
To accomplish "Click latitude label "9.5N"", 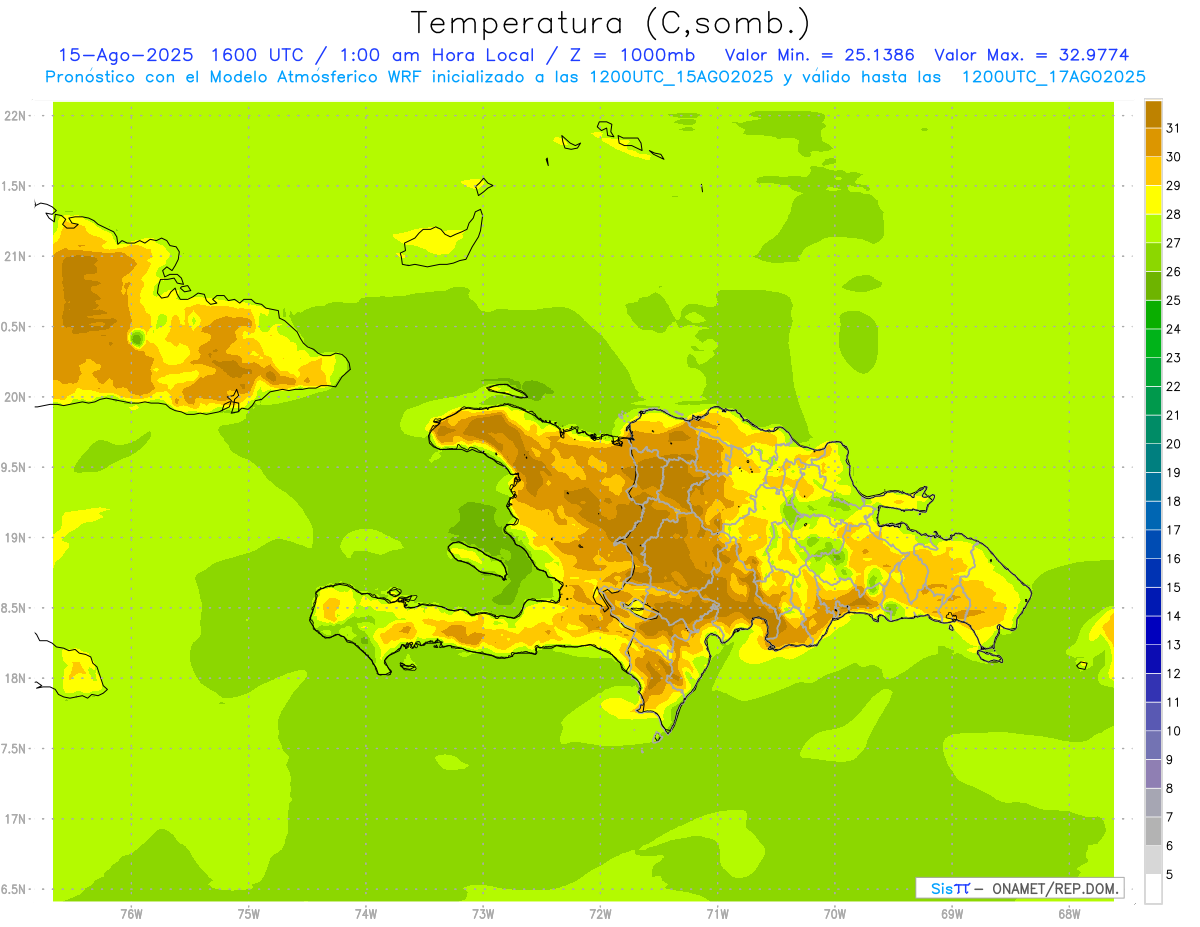I will pos(14,467).
